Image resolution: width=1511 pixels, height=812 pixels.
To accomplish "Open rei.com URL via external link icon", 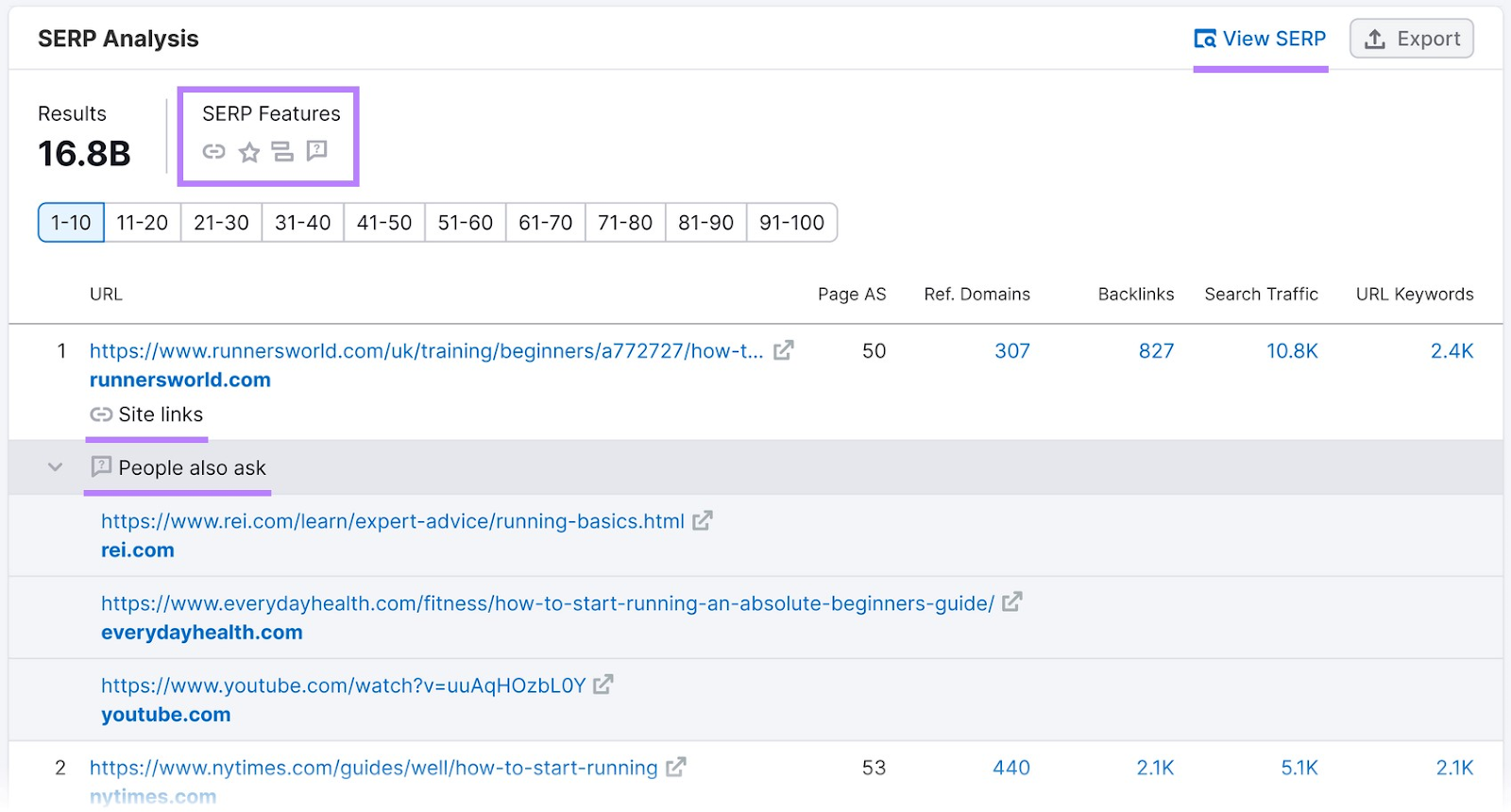I will (702, 521).
